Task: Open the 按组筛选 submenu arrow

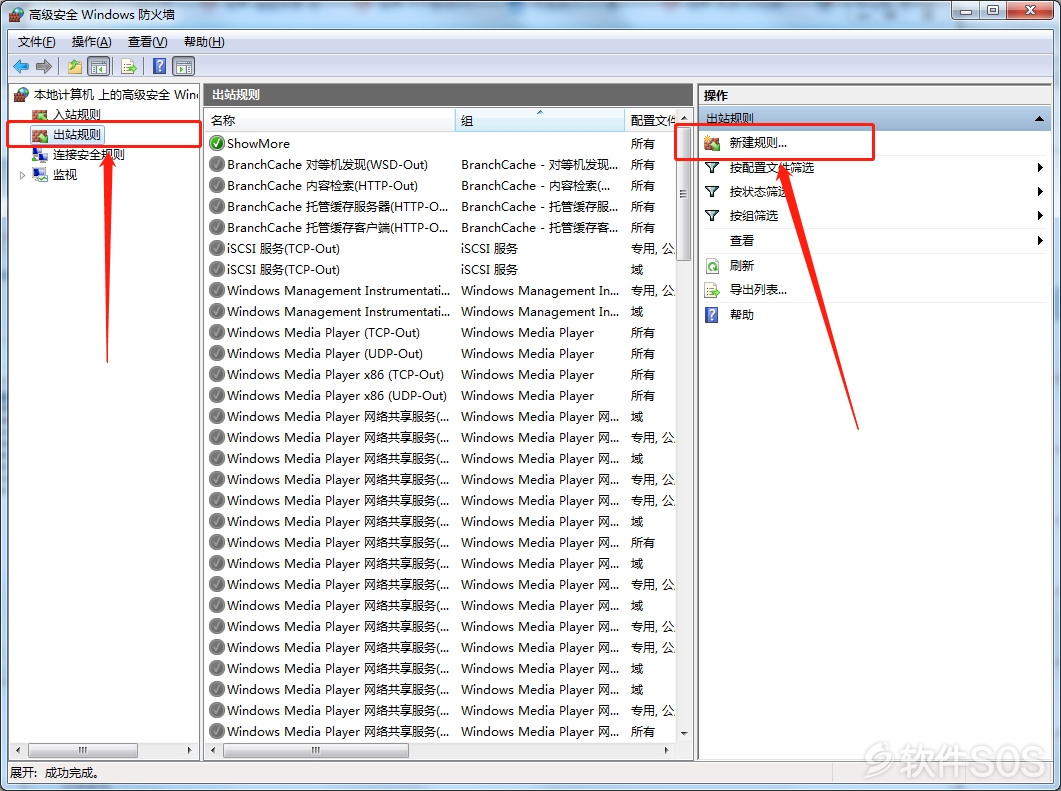Action: click(x=1040, y=215)
